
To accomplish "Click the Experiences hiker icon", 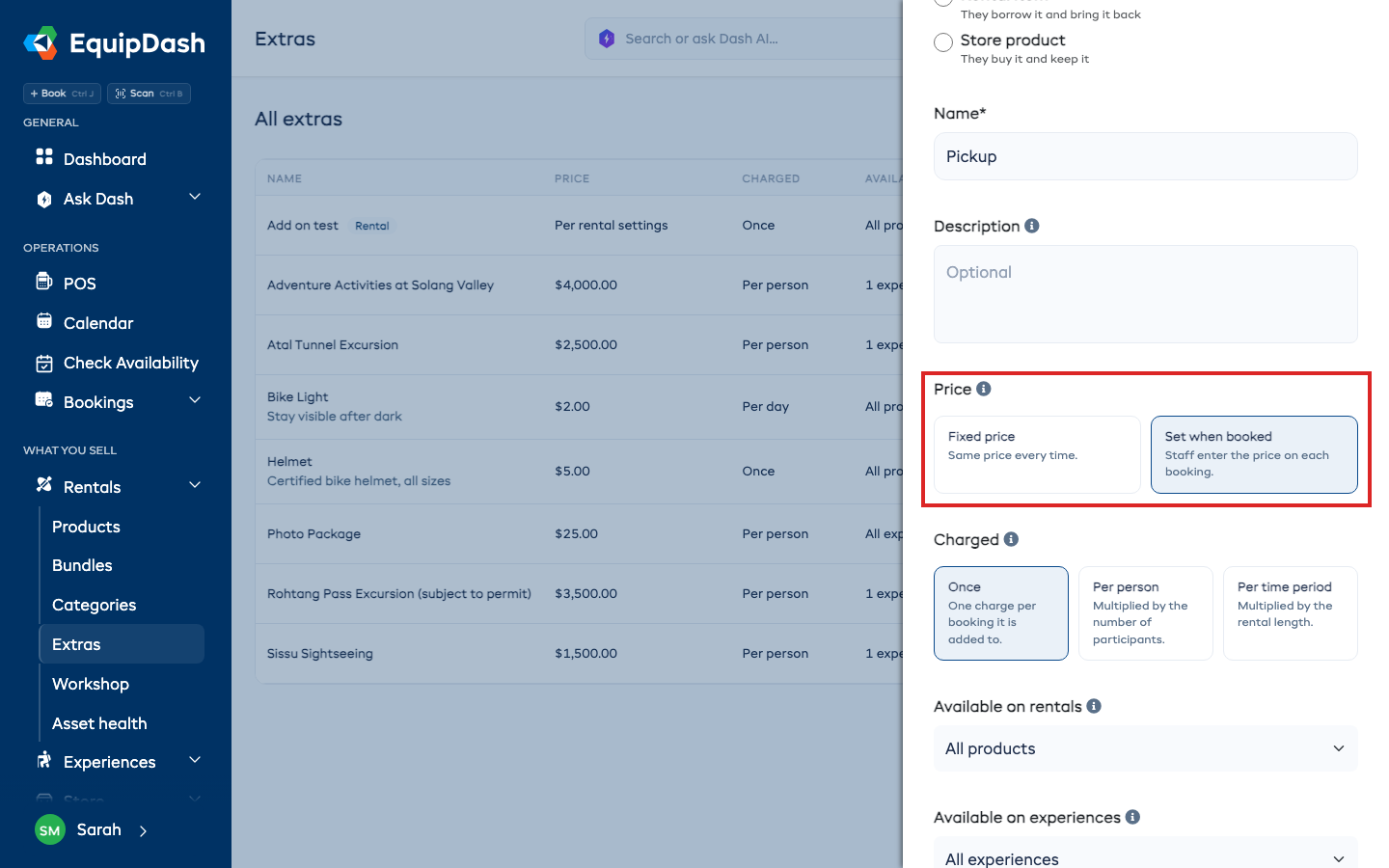I will pyautogui.click(x=44, y=761).
